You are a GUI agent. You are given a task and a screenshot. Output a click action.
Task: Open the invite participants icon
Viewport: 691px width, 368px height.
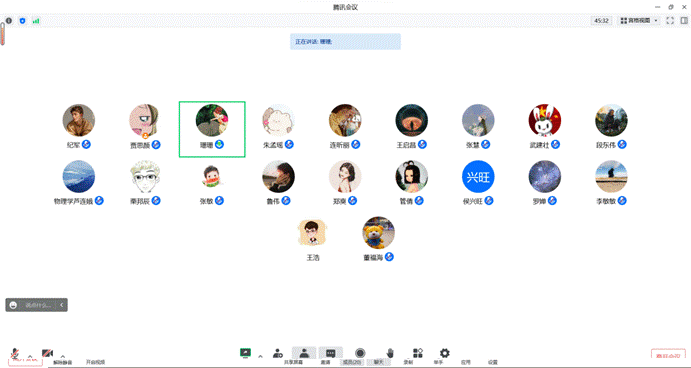pyautogui.click(x=278, y=353)
